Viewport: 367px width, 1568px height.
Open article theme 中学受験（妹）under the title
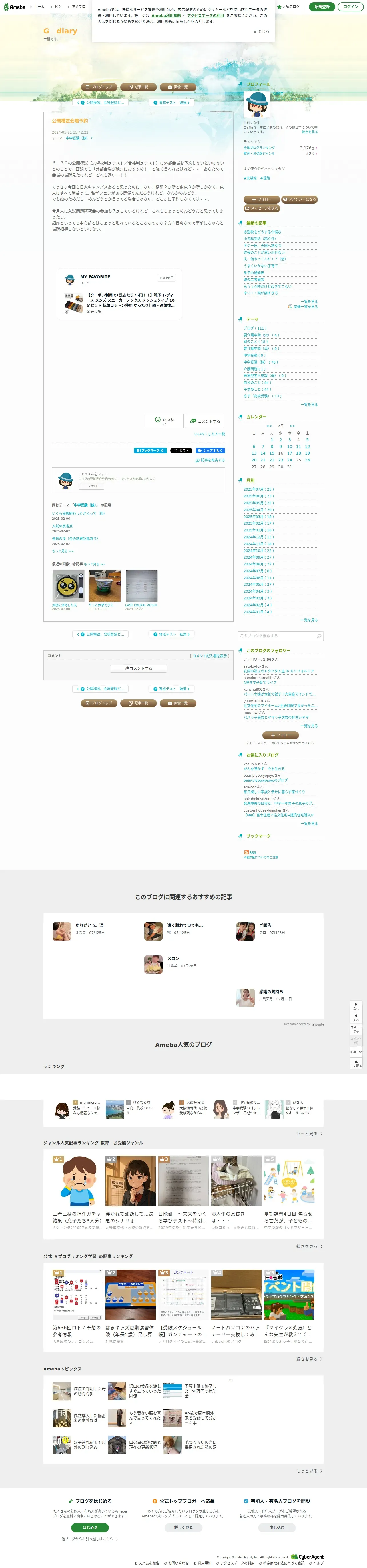[x=77, y=138]
